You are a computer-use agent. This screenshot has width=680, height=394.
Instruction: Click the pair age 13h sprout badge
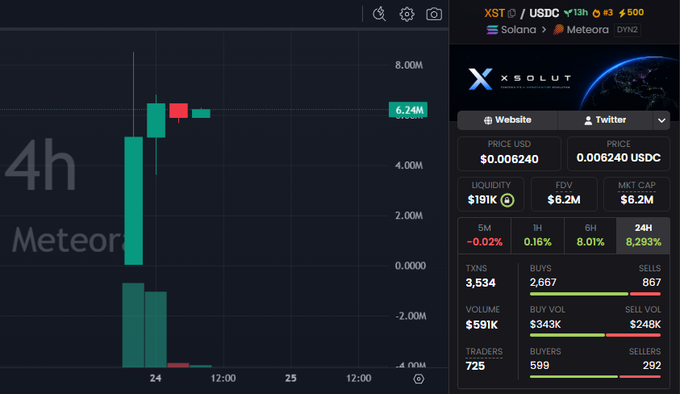click(x=576, y=13)
